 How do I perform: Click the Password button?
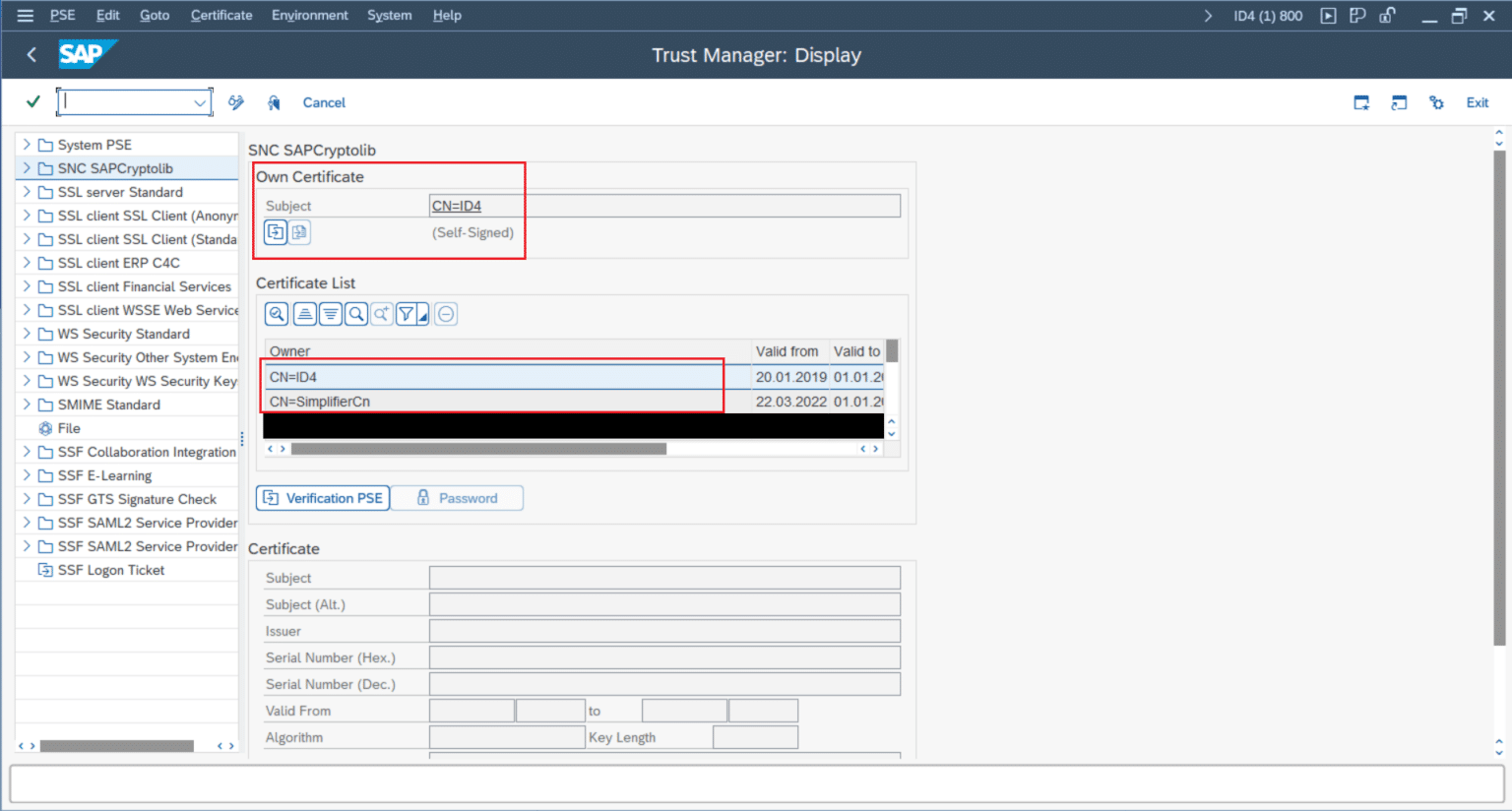click(x=457, y=497)
